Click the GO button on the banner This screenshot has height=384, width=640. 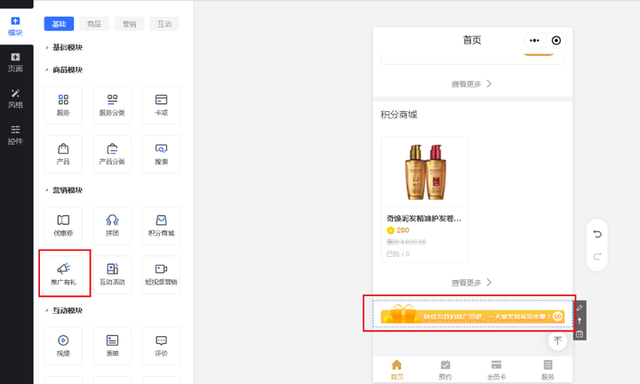pos(558,316)
